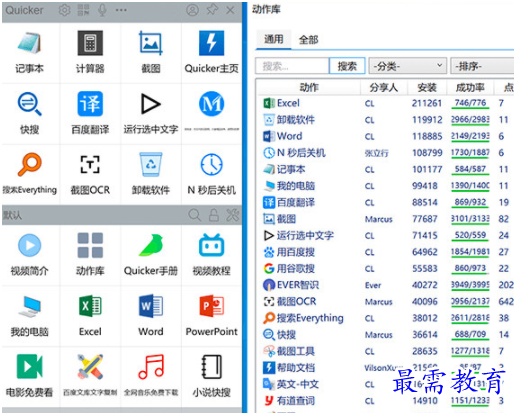Start the 截图OCR action in the Quicker panel

point(90,174)
